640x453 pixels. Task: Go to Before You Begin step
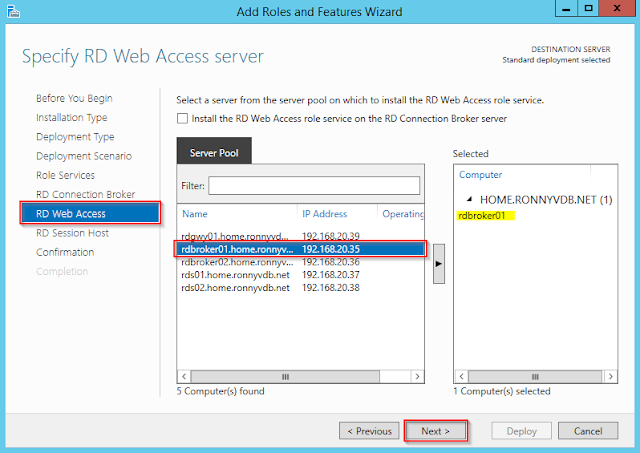[x=74, y=99]
